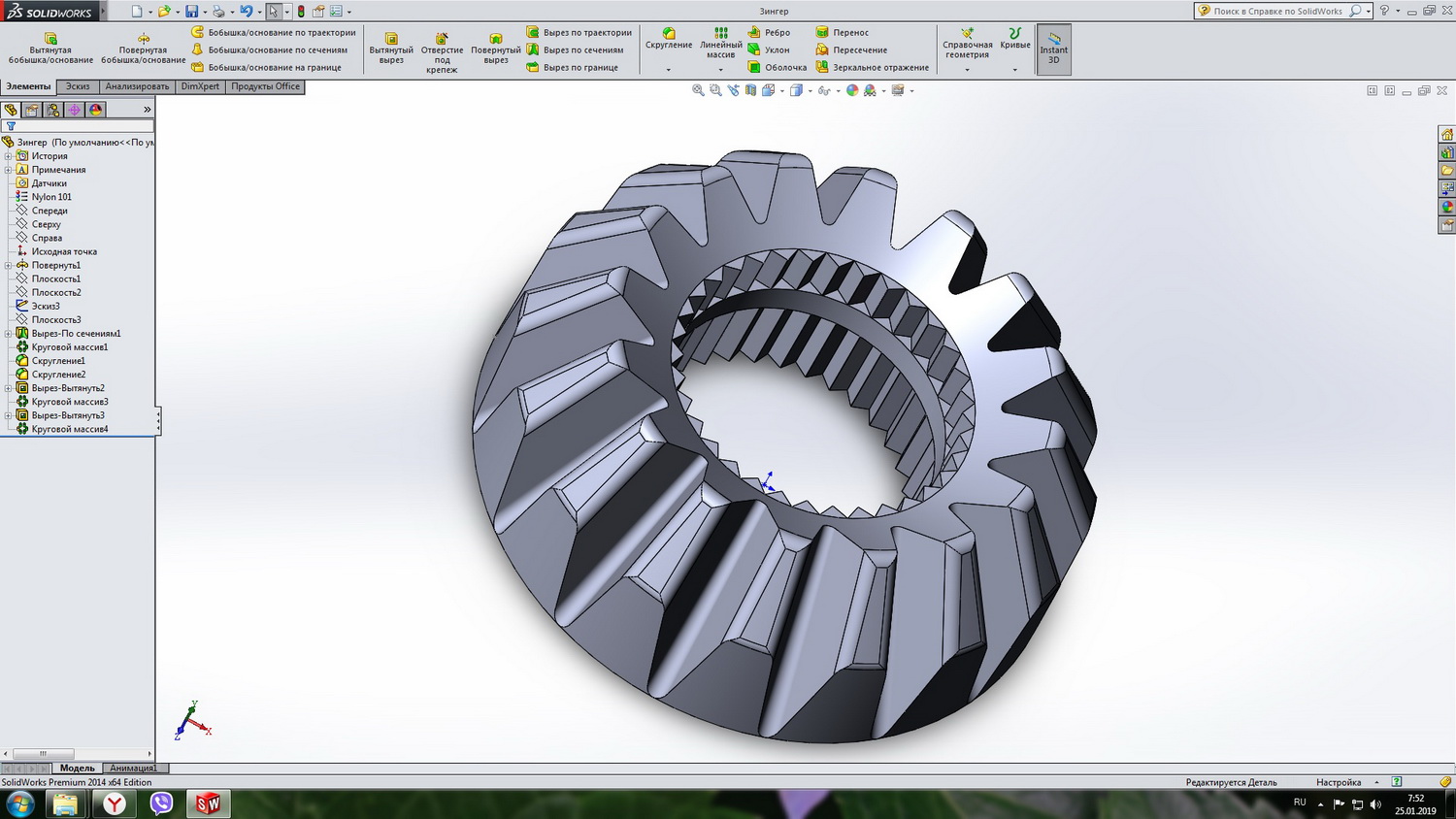Expand the История tree node
Screen dimensions: 1456x819
(x=8, y=156)
